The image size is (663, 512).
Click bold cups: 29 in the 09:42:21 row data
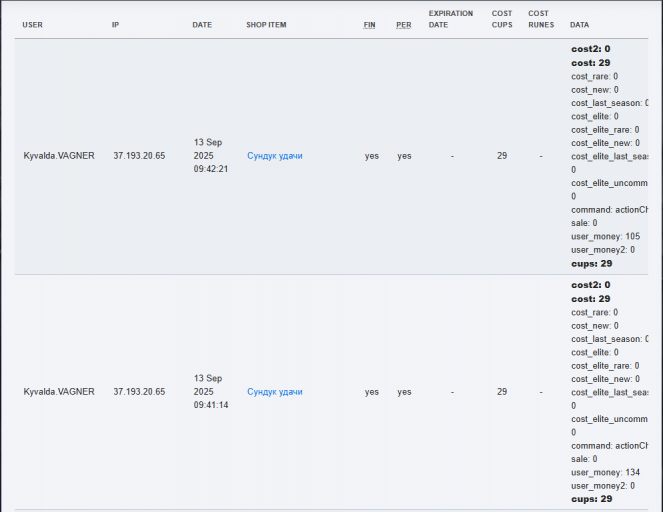[x=592, y=264]
